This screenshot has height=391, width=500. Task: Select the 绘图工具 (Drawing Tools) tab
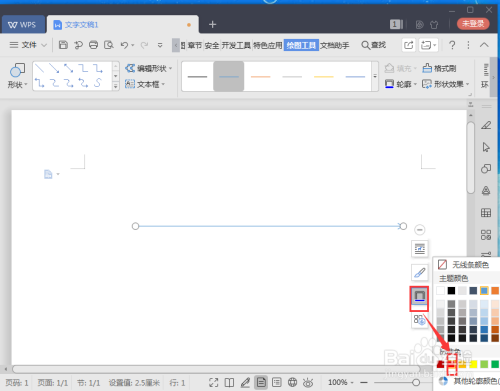[301, 45]
